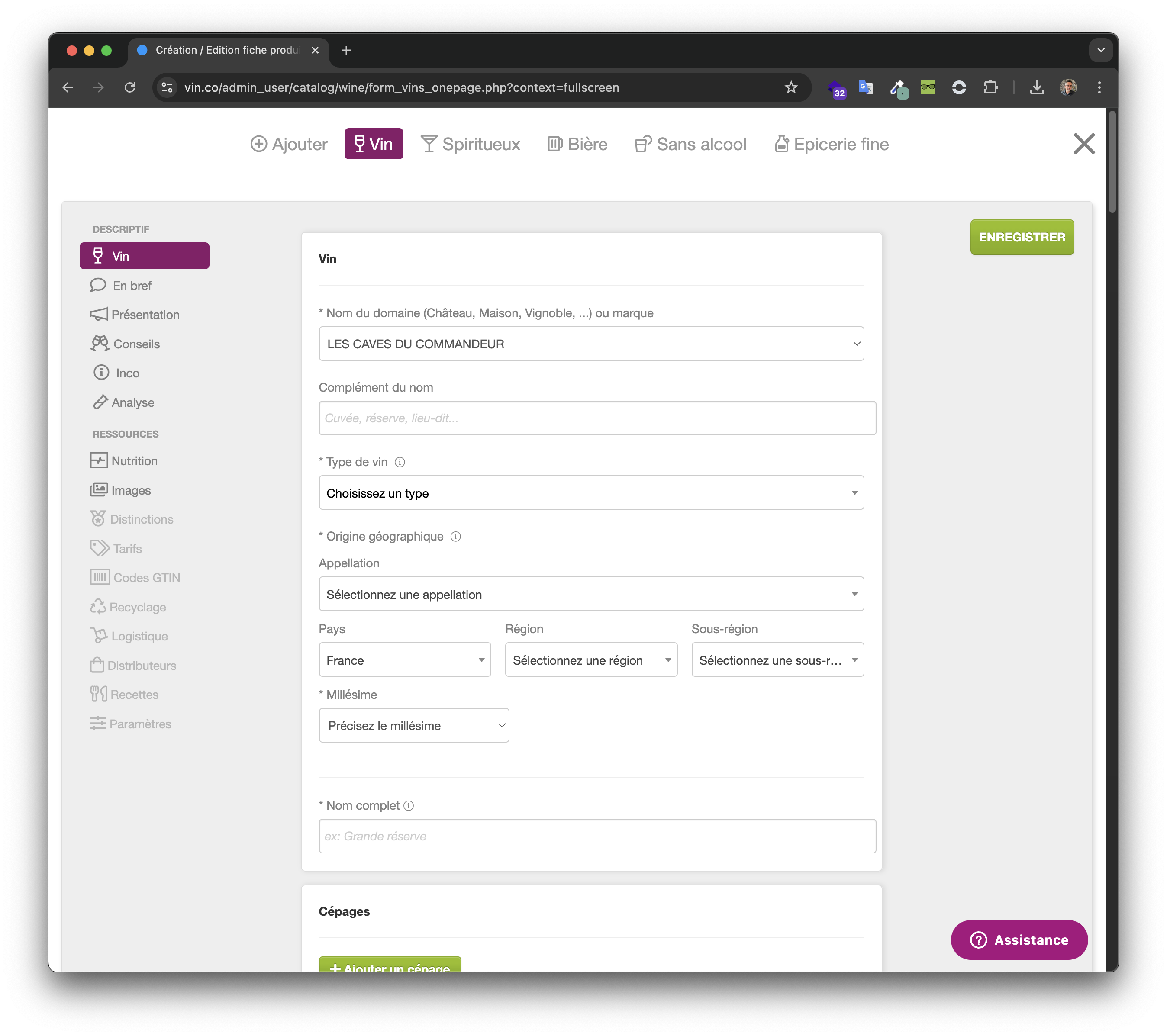Open the browser downloads icon
This screenshot has width=1167, height=1036.
(1037, 87)
